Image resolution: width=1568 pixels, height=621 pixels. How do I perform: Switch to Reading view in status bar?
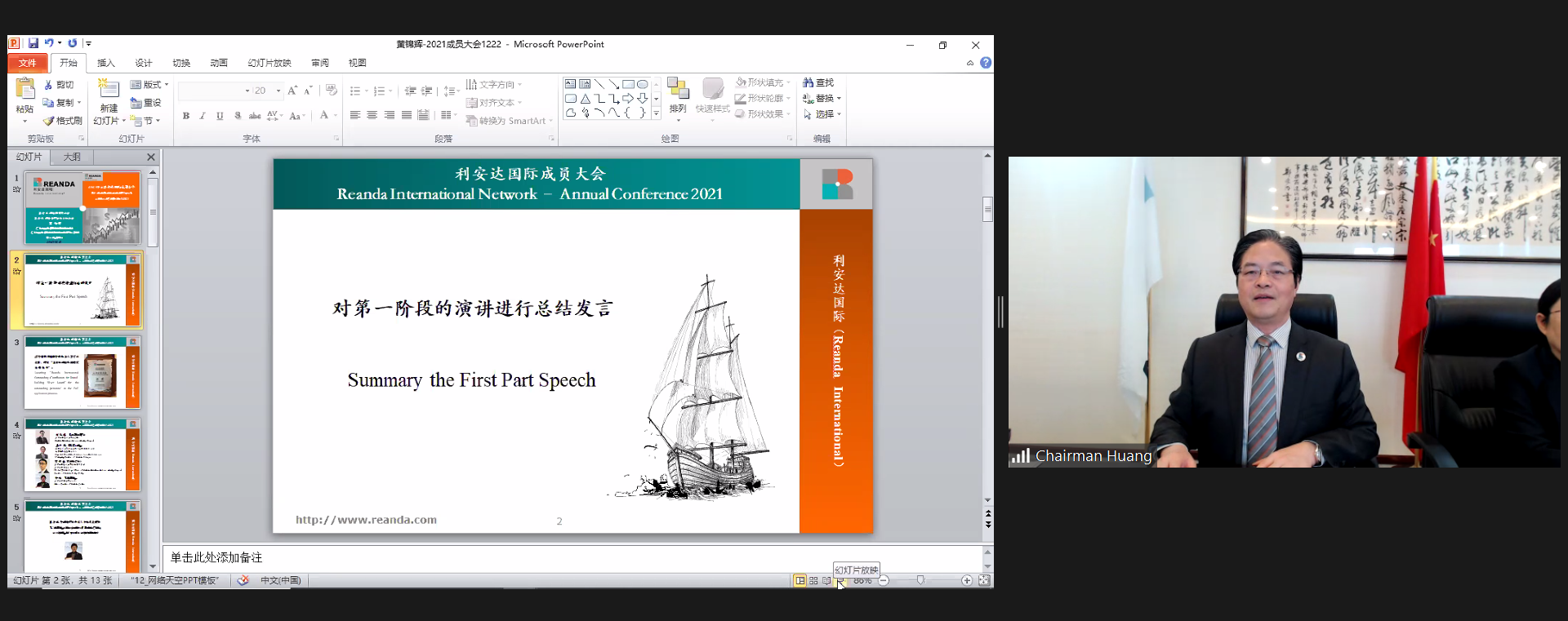pos(826,580)
